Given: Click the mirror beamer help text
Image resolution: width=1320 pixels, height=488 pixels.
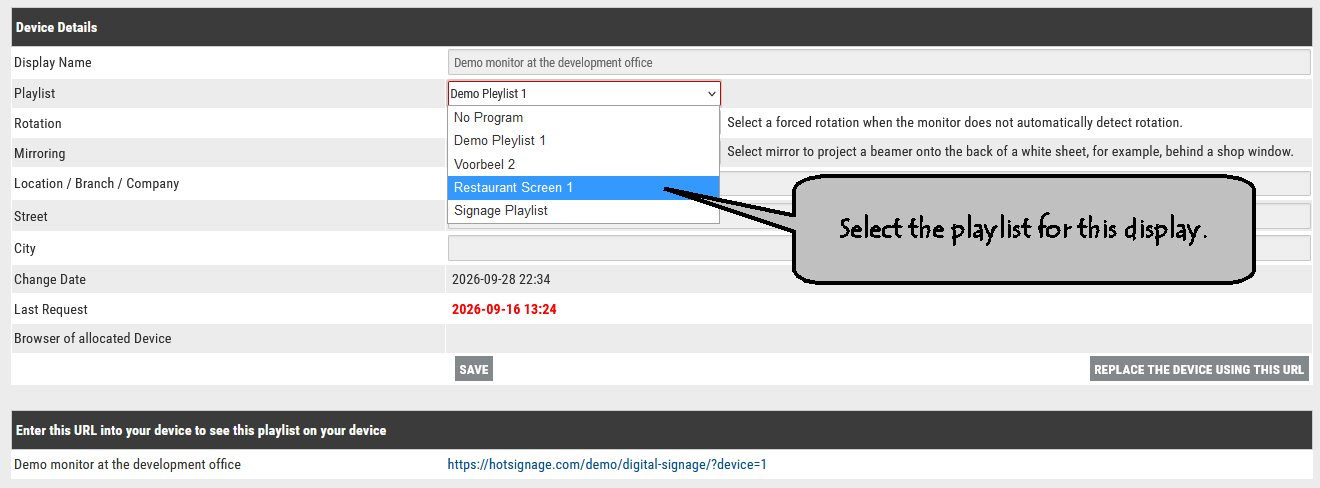Looking at the screenshot, I should click(x=1010, y=152).
